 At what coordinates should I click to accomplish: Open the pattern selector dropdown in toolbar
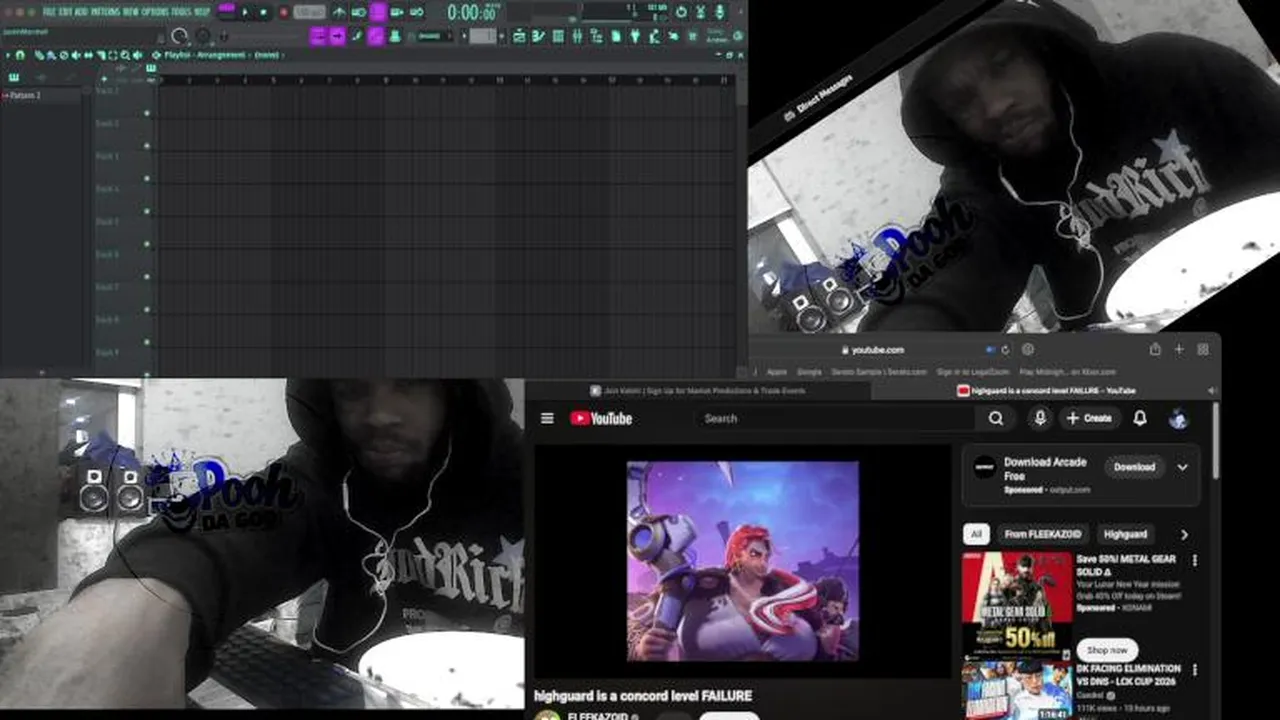(x=483, y=36)
